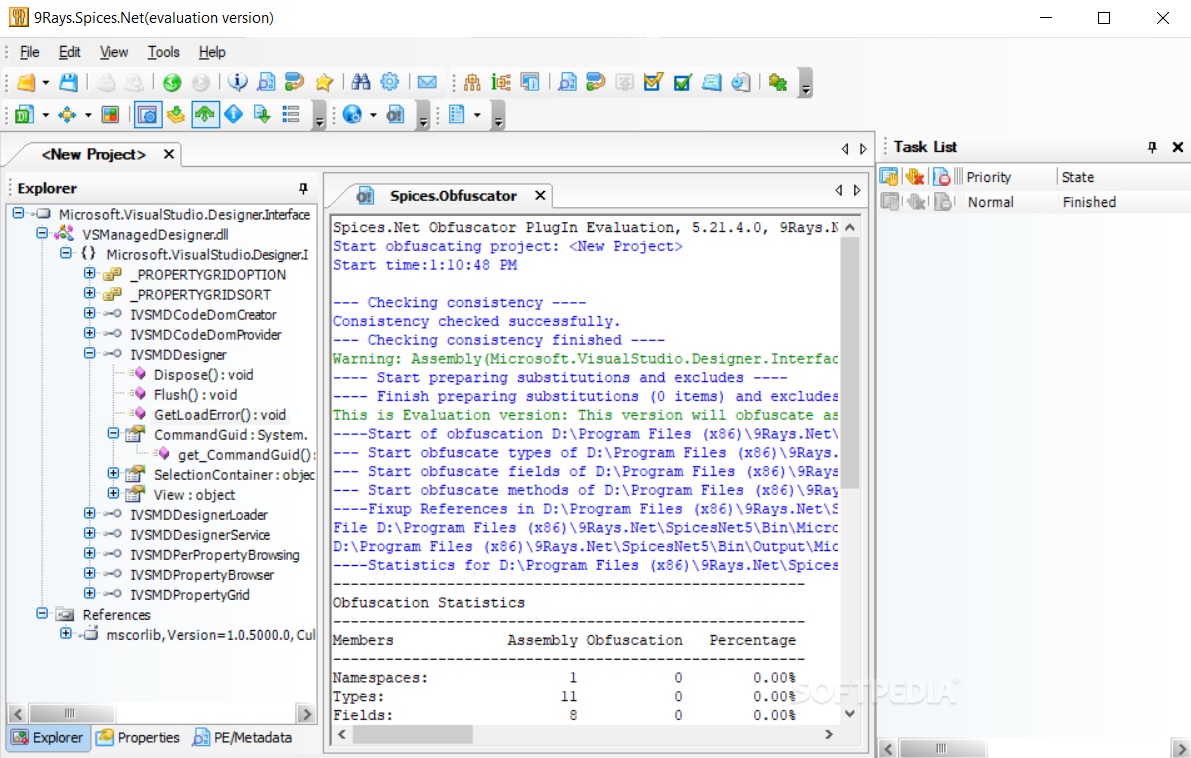
Task: Switch to the PE/Metadata bottom tab
Action: [x=243, y=737]
